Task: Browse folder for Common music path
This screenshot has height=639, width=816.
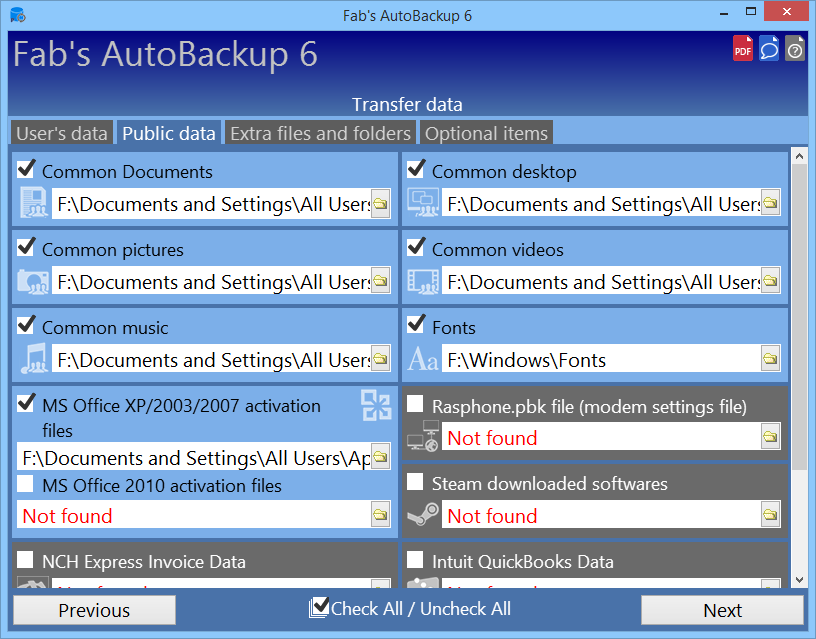Action: [380, 359]
